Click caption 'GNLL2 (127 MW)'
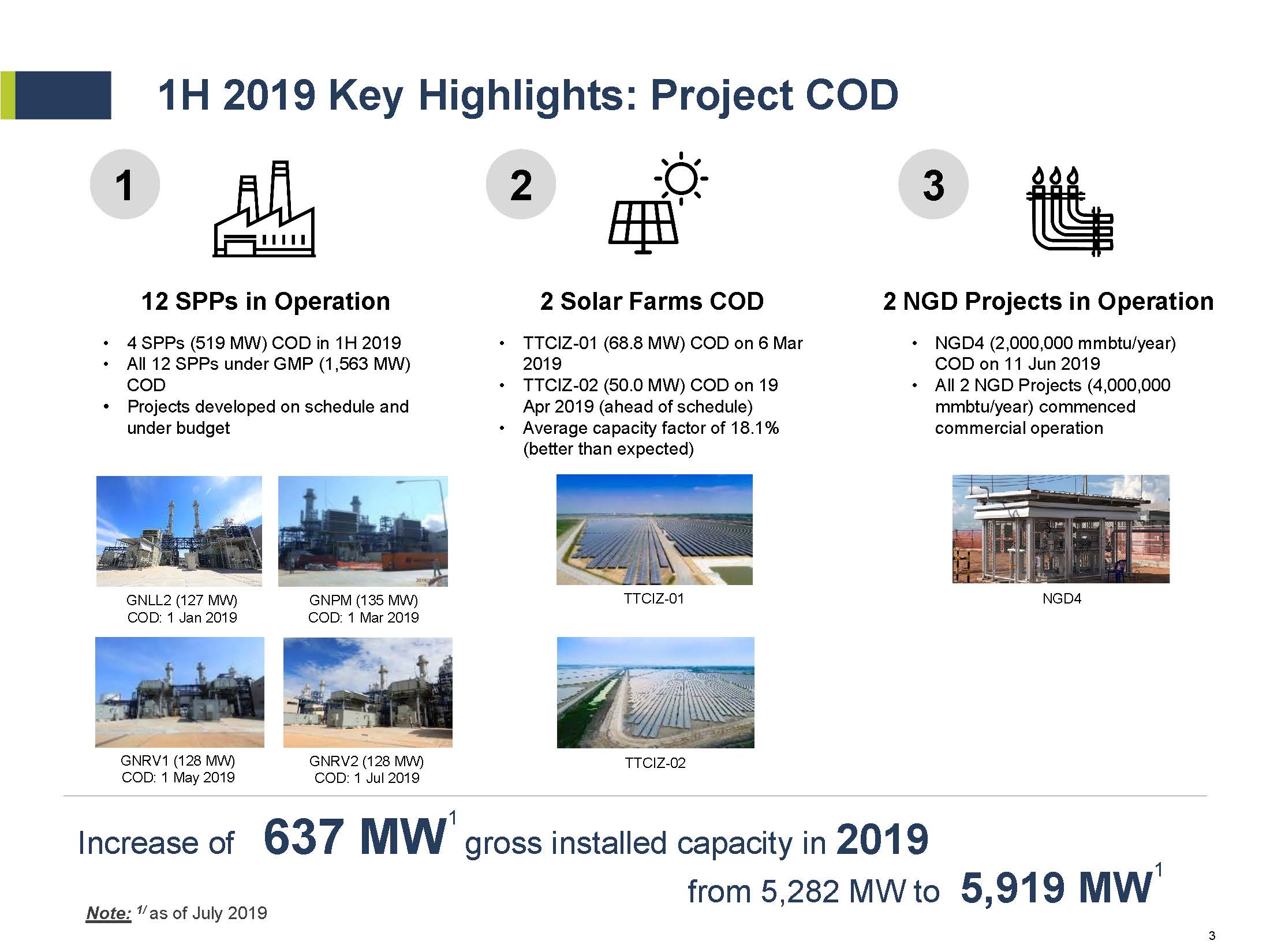The height and width of the screenshot is (952, 1270). [182, 600]
